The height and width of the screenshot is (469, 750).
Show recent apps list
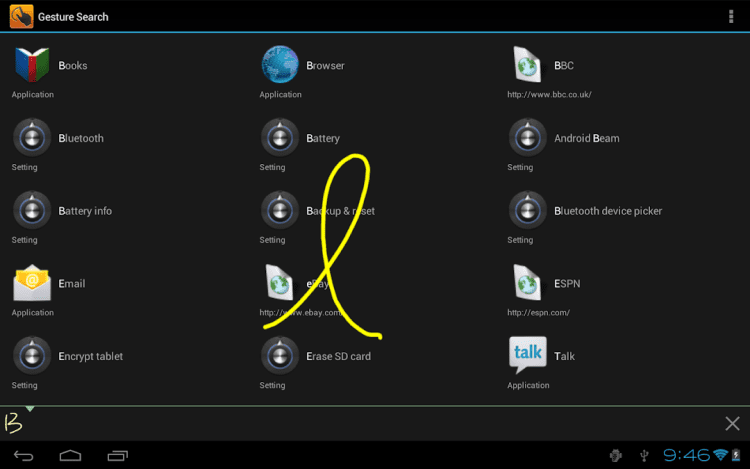pyautogui.click(x=117, y=456)
